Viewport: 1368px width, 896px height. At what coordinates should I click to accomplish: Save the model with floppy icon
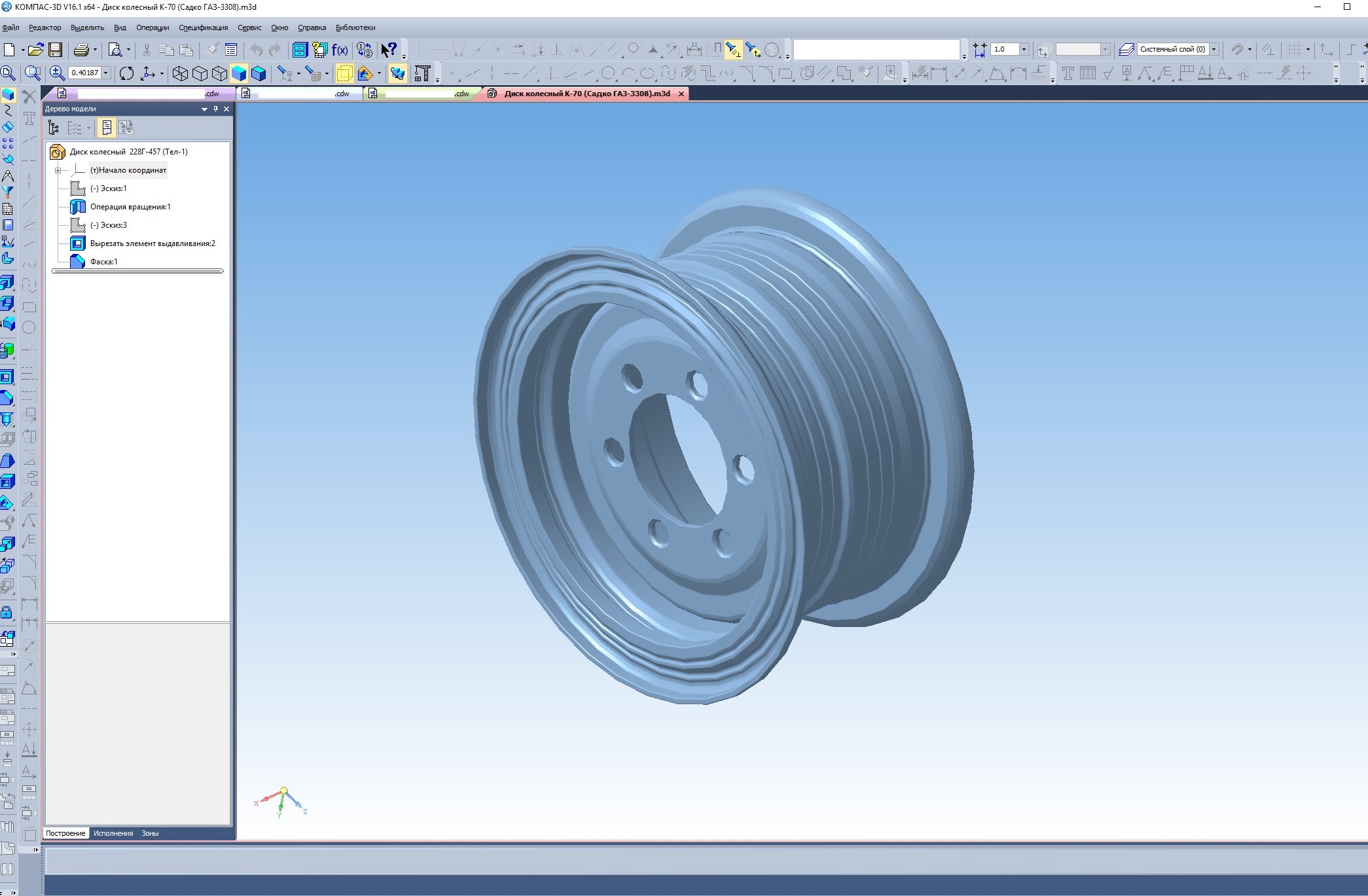[x=56, y=50]
